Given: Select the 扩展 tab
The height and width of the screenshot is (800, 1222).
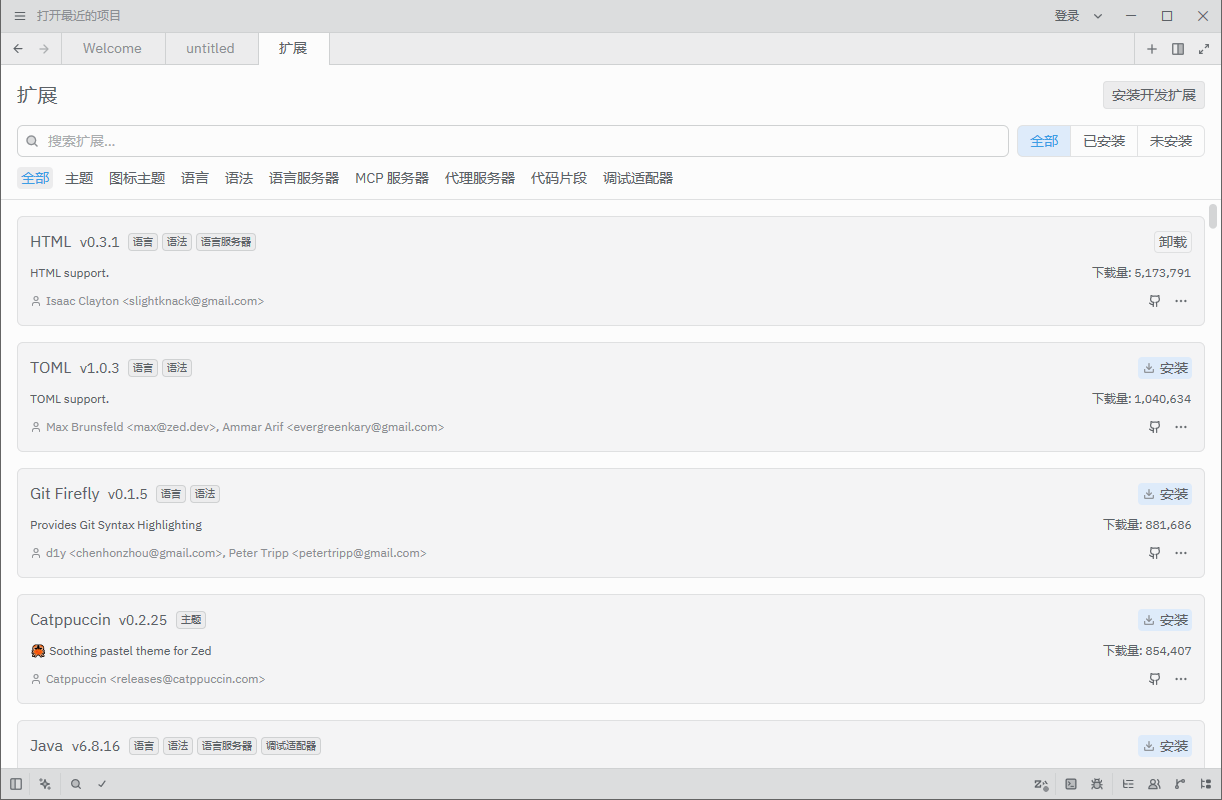Looking at the screenshot, I should [x=293, y=48].
